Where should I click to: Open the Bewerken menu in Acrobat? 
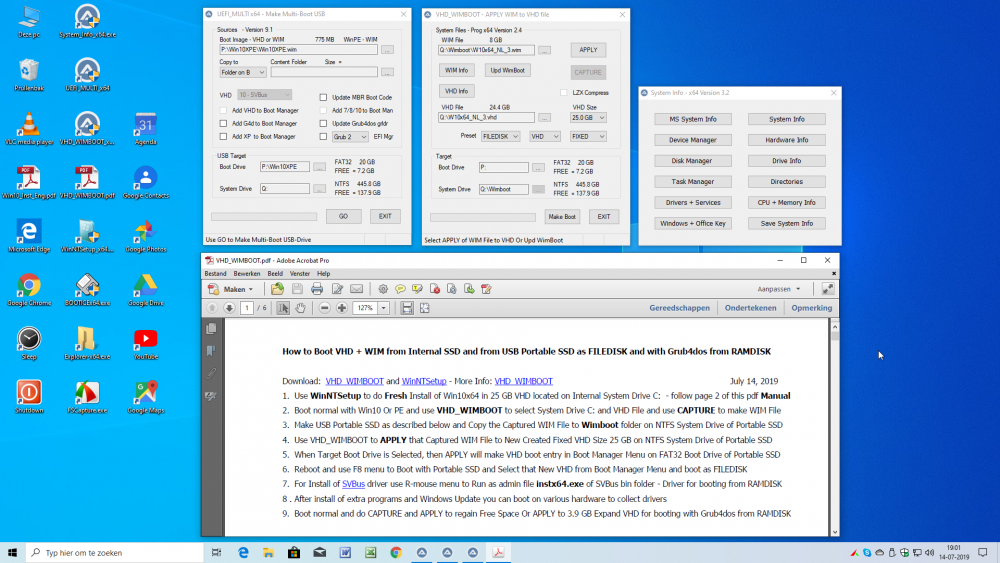coord(247,274)
